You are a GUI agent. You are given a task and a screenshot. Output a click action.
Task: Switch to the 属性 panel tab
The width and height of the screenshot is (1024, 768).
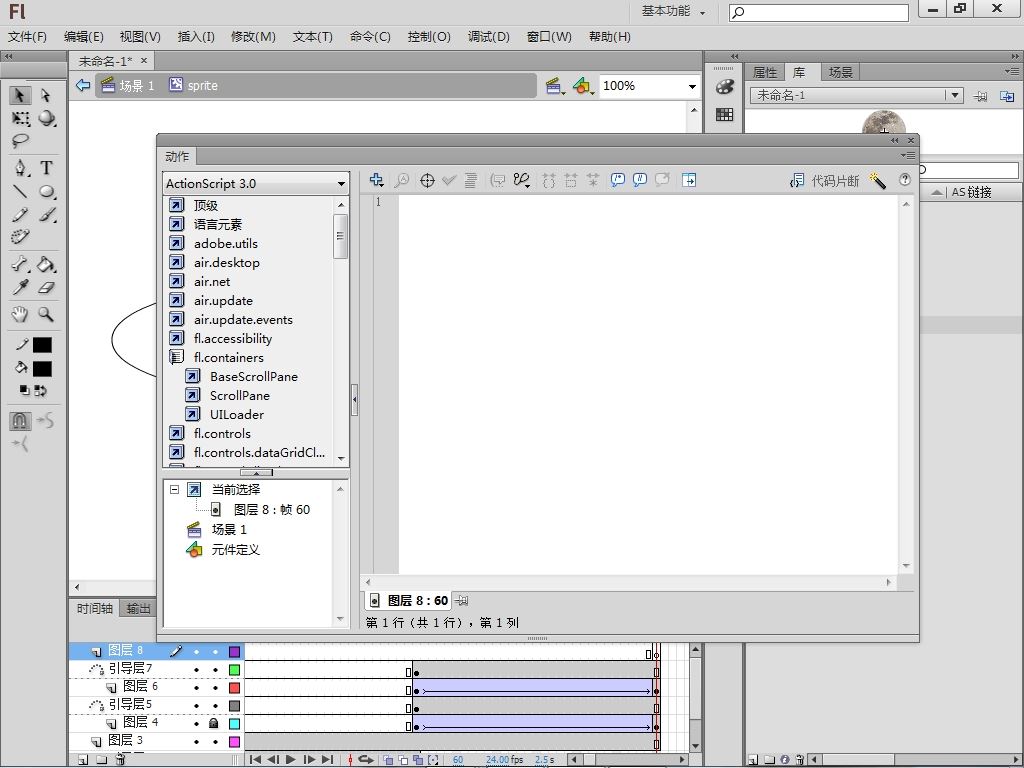(765, 72)
